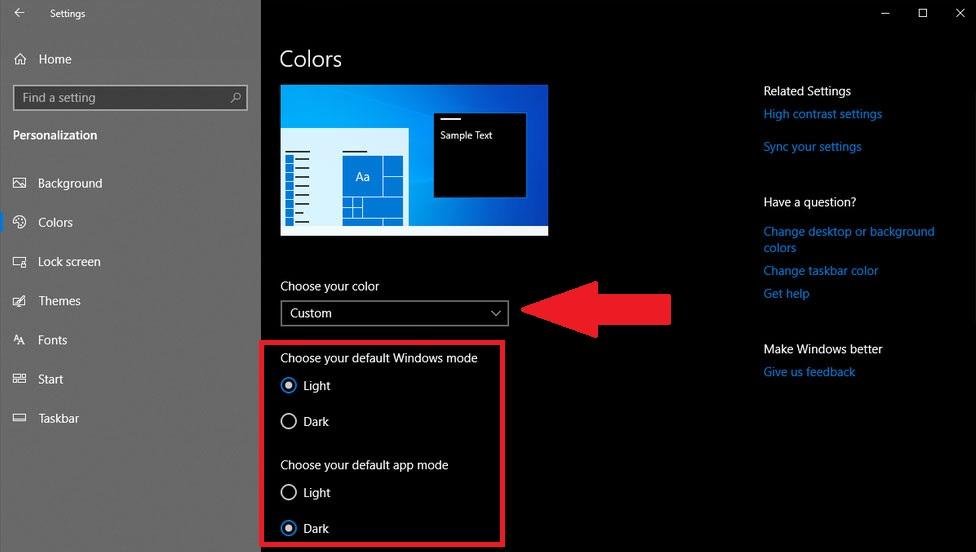Click the Personalization section heading
The image size is (976, 552).
(x=55, y=135)
